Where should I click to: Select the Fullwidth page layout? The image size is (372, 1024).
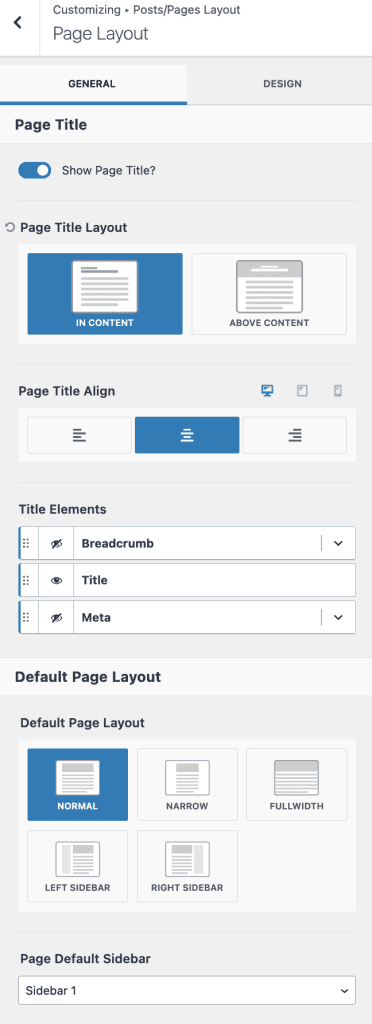pos(296,784)
